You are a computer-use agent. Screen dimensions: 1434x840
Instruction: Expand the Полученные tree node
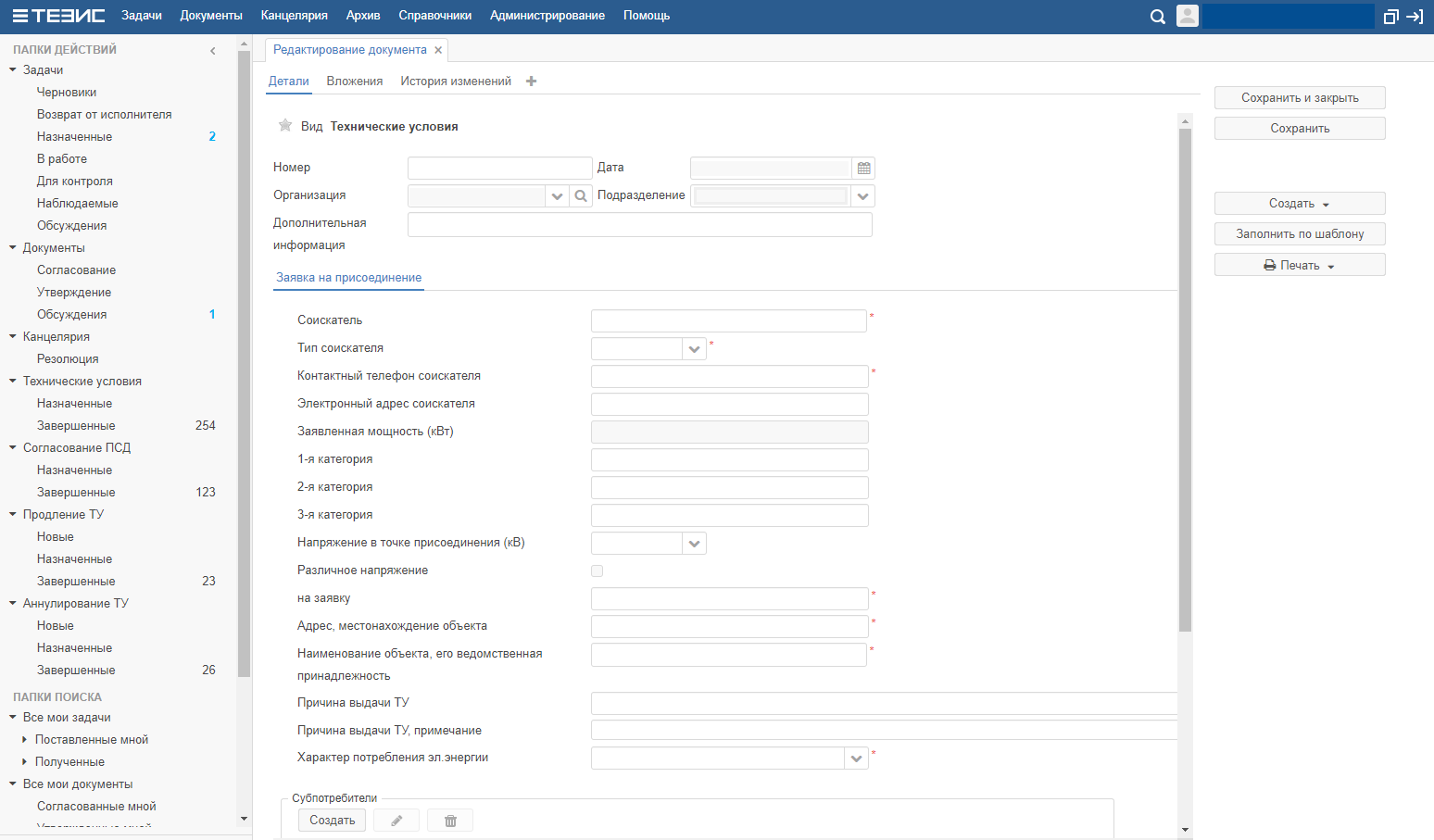pyautogui.click(x=25, y=762)
